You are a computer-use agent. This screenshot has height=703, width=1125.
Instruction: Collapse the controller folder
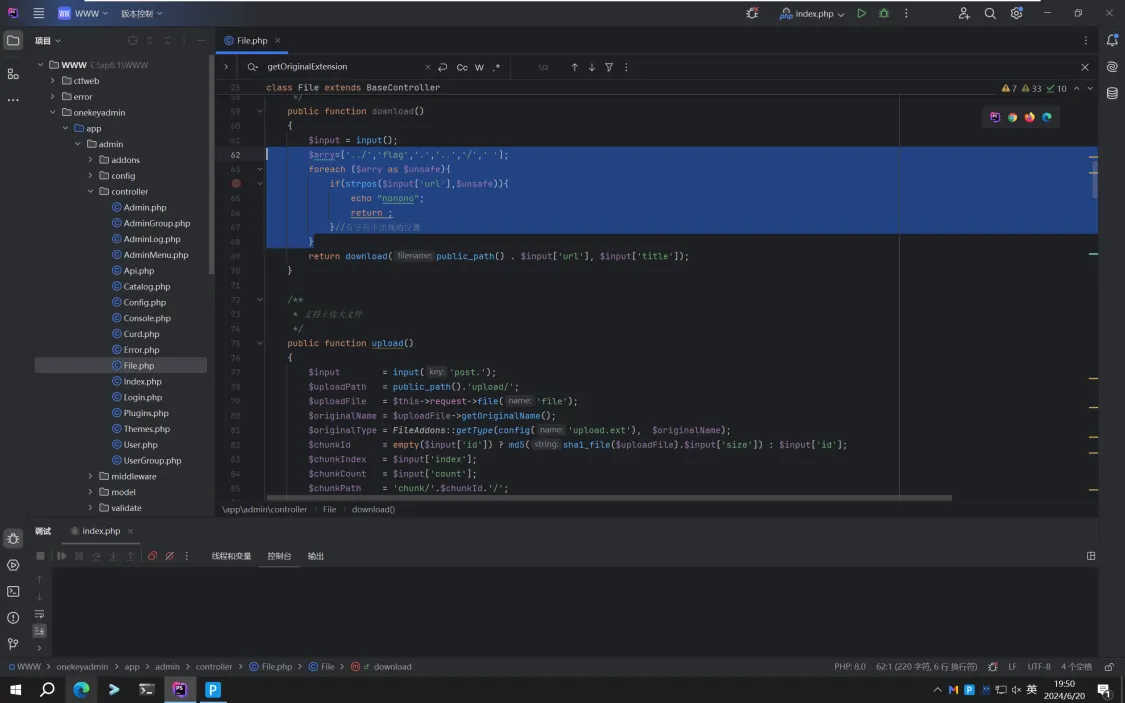[90, 192]
